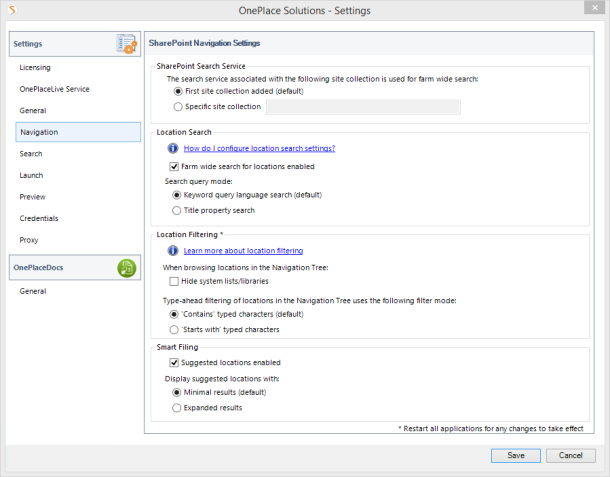Select Specific site collection radio option
Screen dimensions: 610x477
point(178,107)
